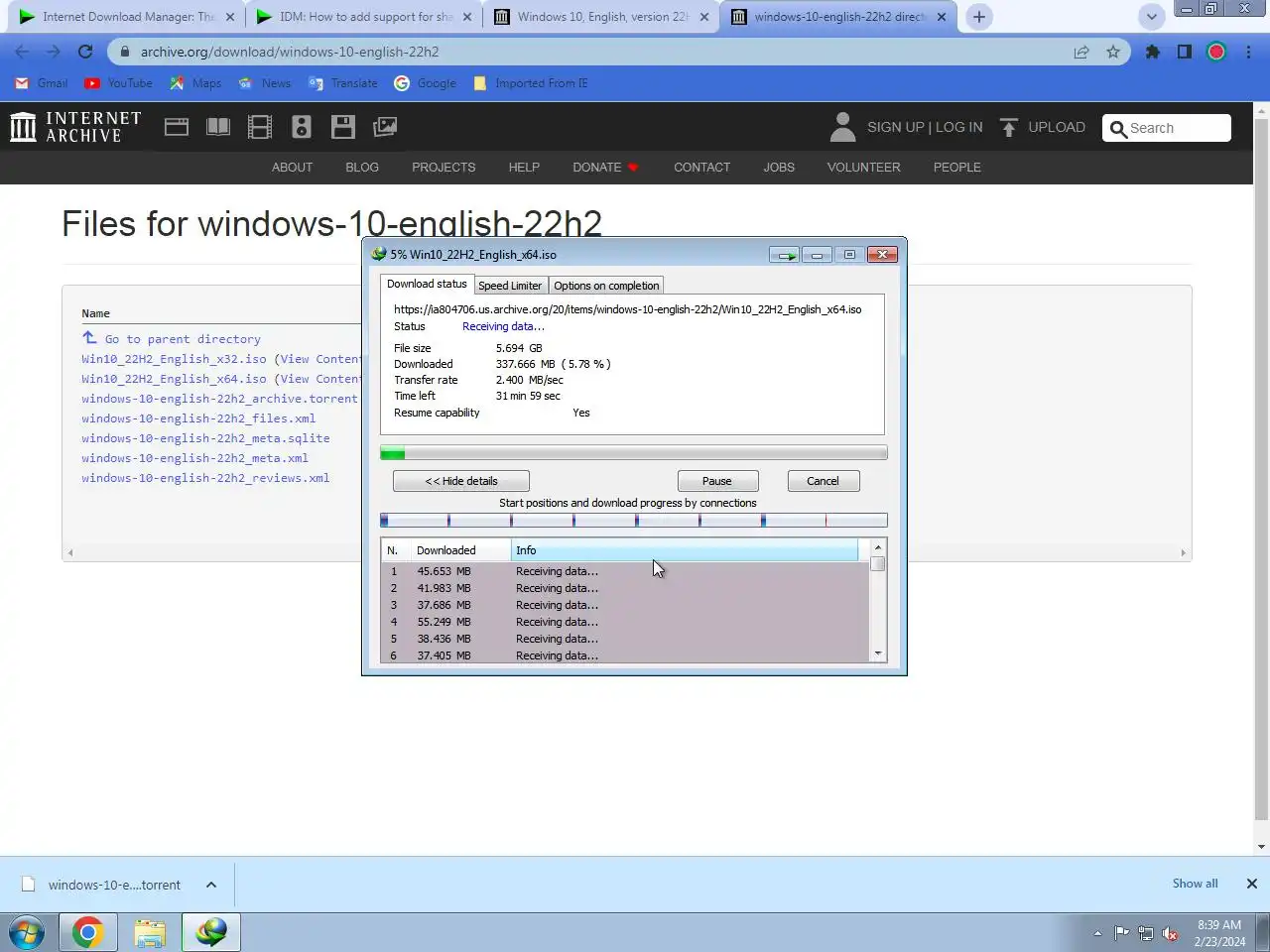Image resolution: width=1270 pixels, height=952 pixels.
Task: Click the Internet Archive search field
Action: click(x=1167, y=128)
